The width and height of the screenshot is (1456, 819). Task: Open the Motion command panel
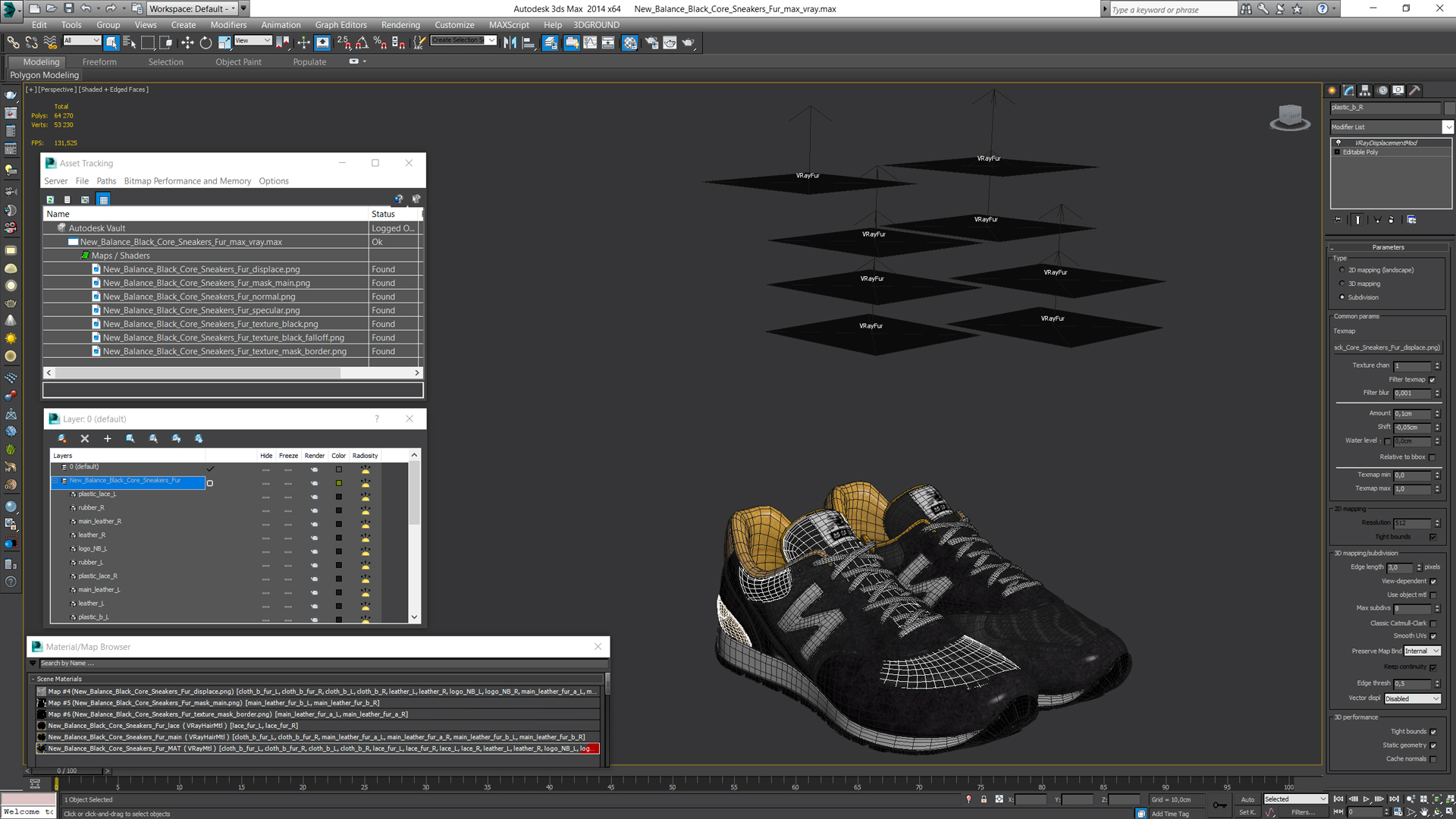click(1382, 90)
